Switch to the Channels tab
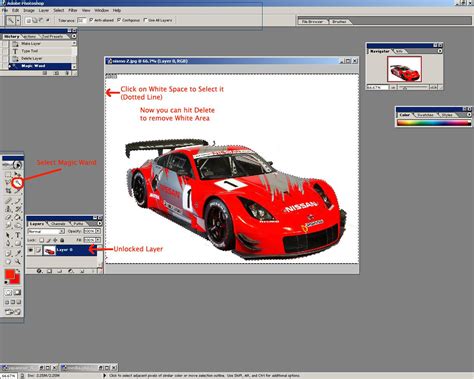The image size is (474, 379). click(x=58, y=224)
